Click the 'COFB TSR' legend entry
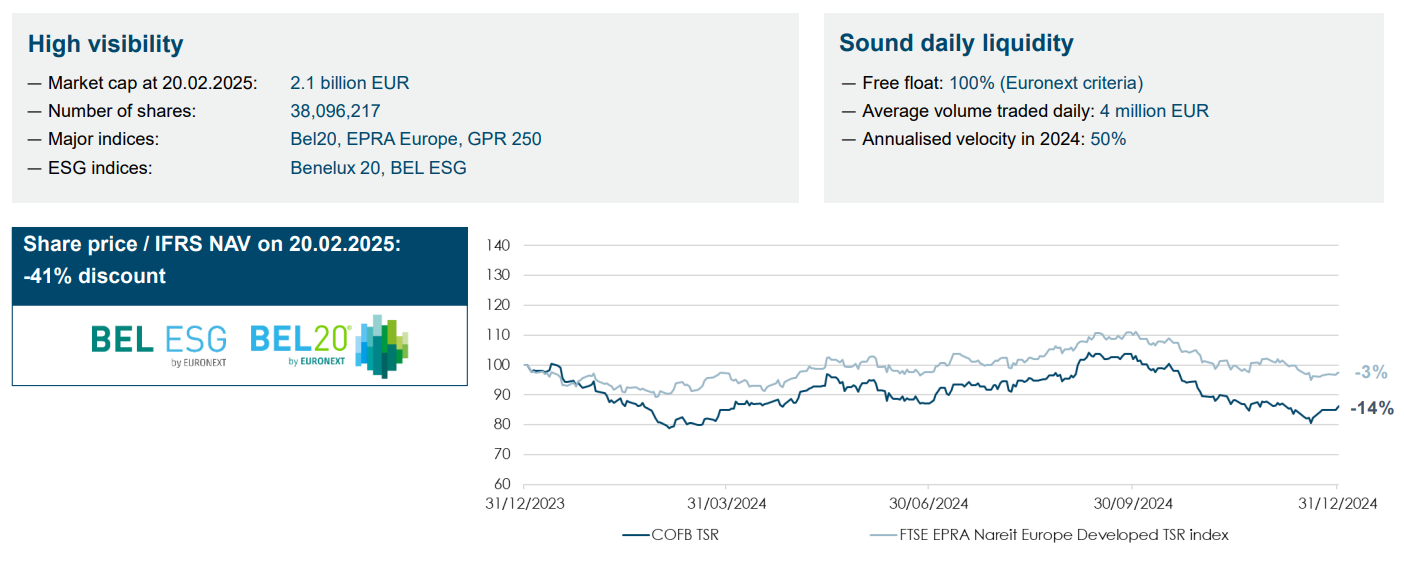 pos(670,535)
